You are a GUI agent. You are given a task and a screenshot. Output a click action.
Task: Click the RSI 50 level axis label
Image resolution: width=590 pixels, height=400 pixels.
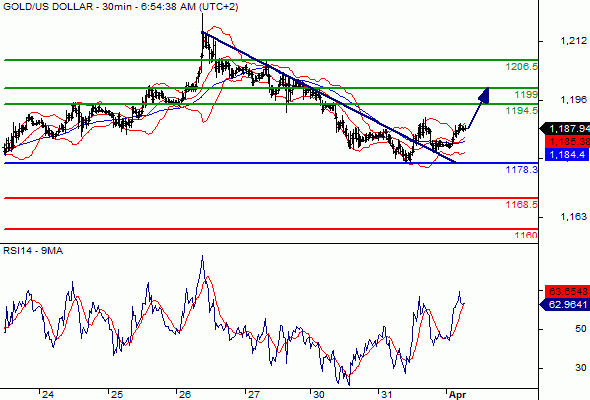tap(581, 329)
